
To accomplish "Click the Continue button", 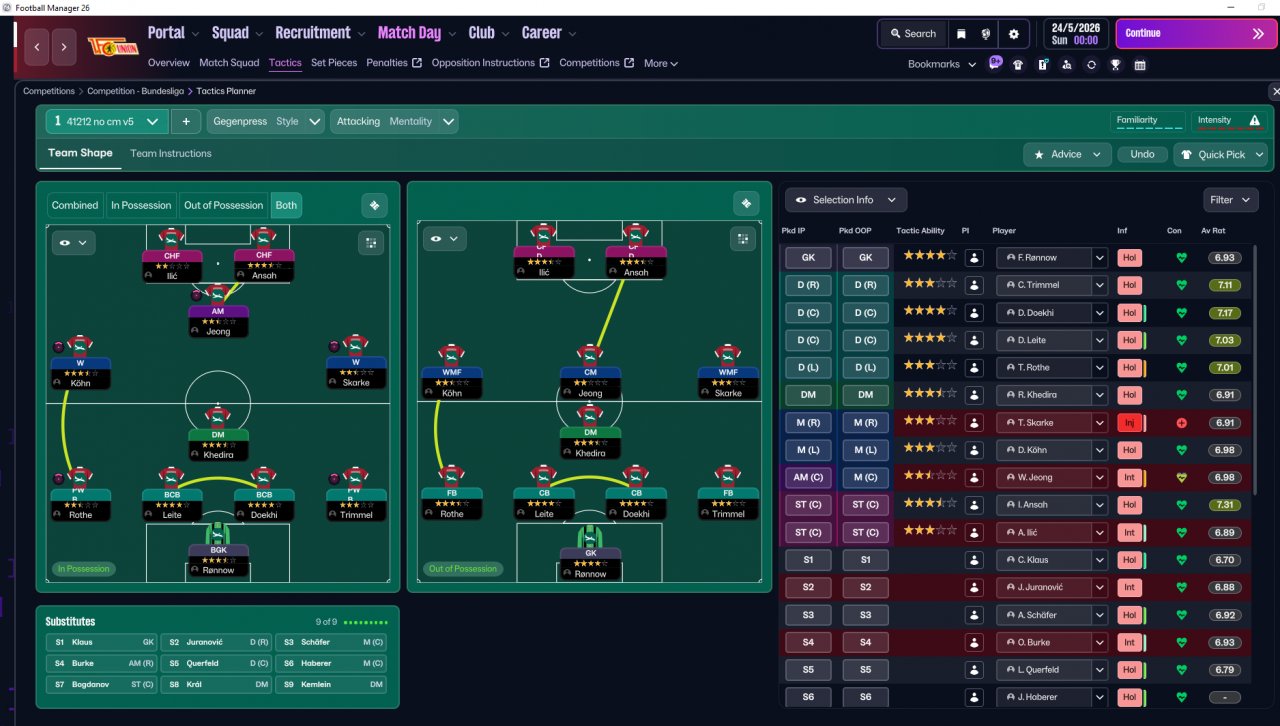I will click(x=1196, y=34).
